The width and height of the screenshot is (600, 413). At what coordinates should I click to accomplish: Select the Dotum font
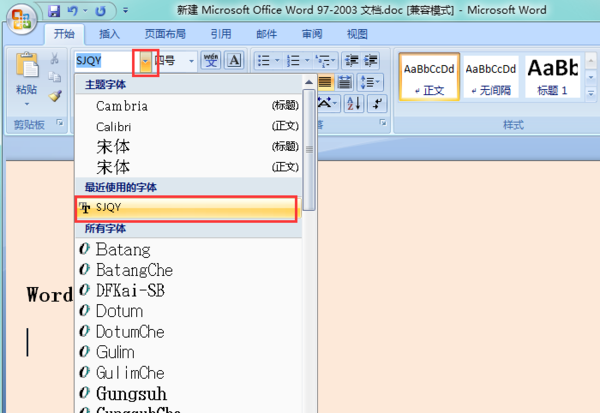(x=188, y=311)
